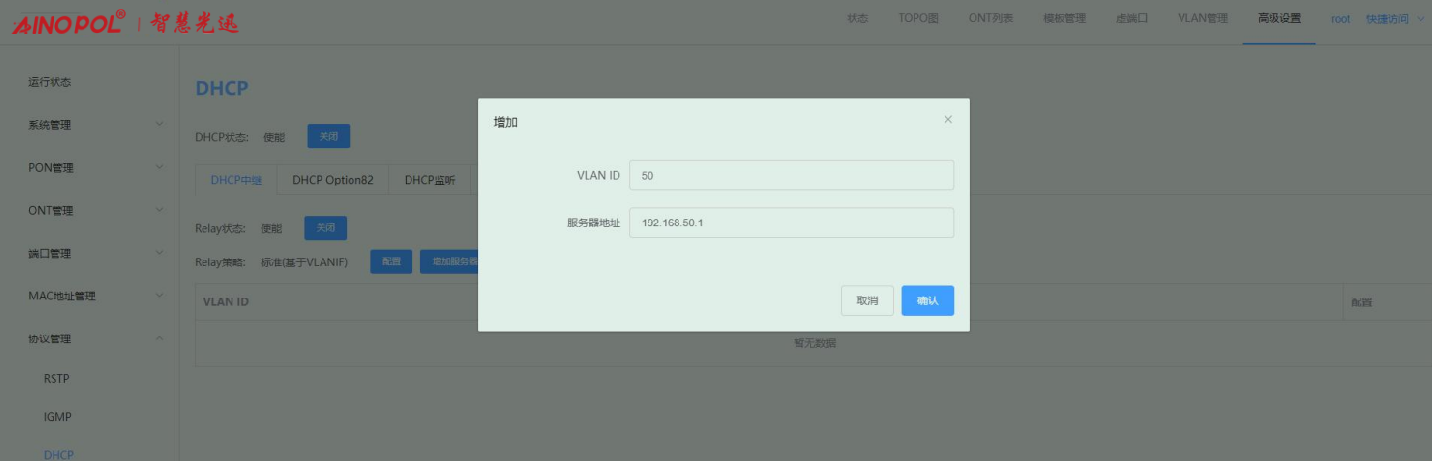Image resolution: width=1432 pixels, height=461 pixels.
Task: Turn off DHCP状态 with 关闭 button
Action: click(328, 137)
